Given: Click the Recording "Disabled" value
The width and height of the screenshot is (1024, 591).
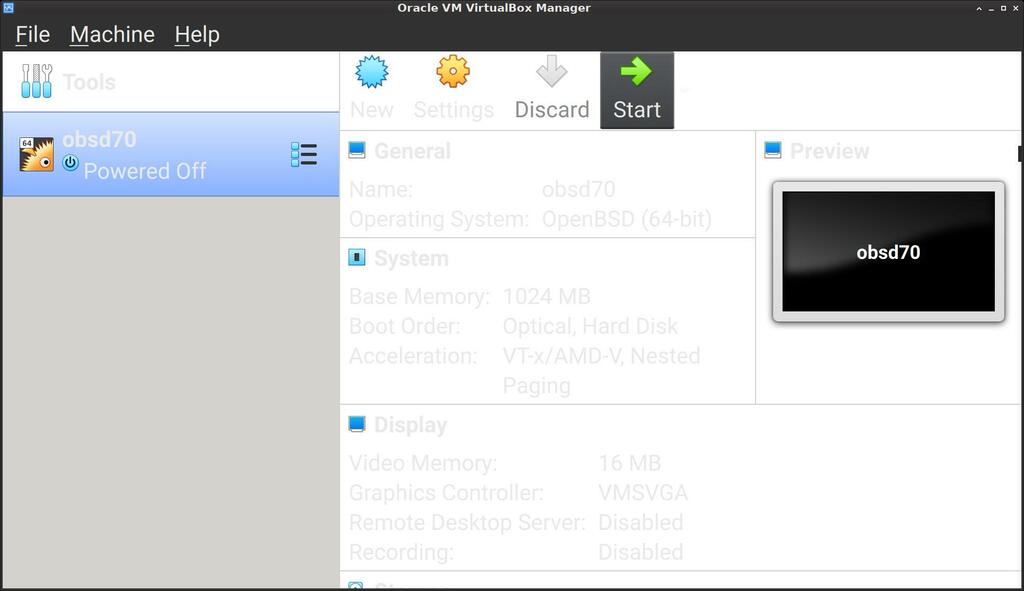Looking at the screenshot, I should [641, 552].
